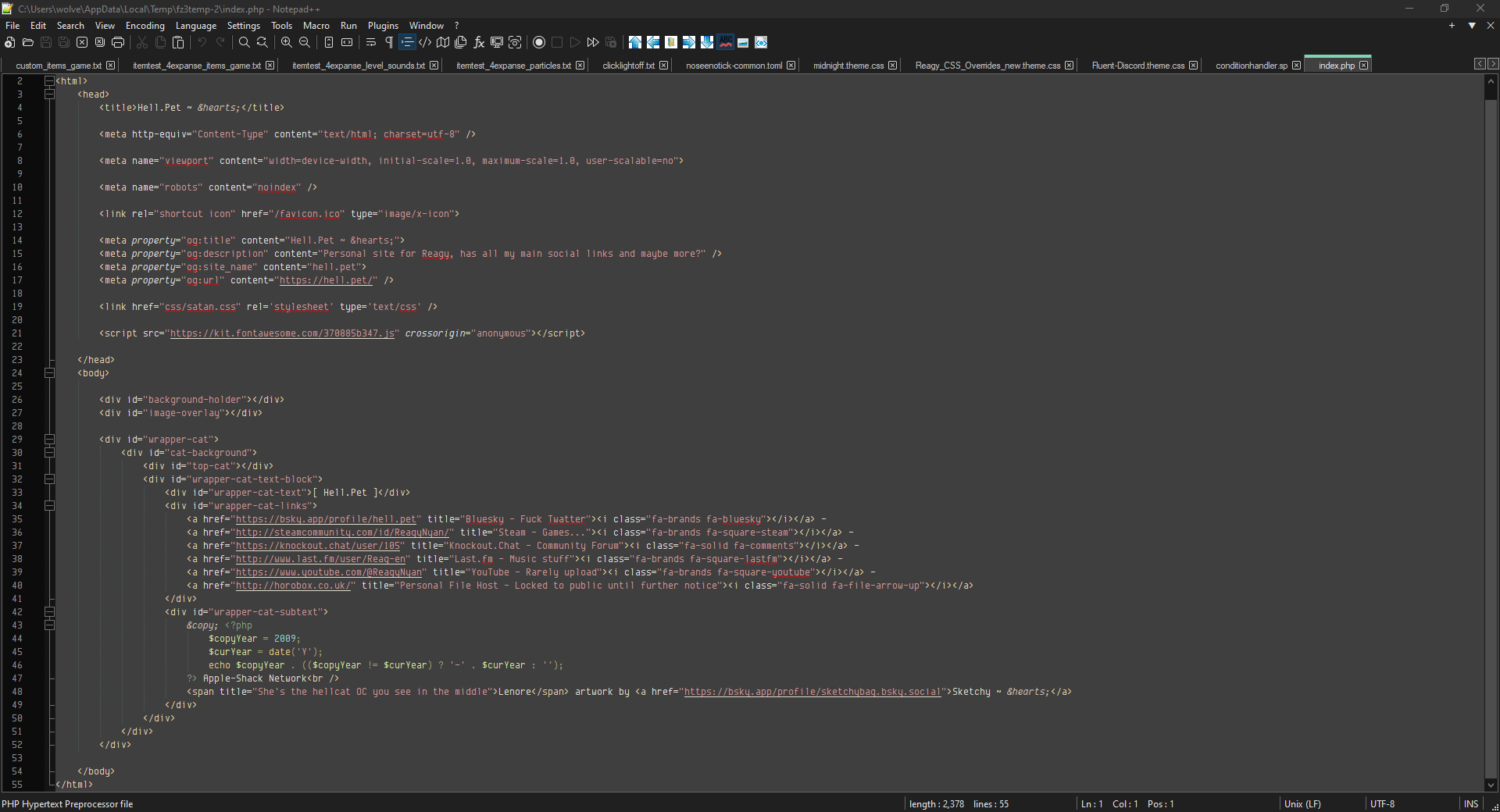The width and height of the screenshot is (1500, 812).
Task: Collapse the wrapper-cat-links fold marker
Action: pyautogui.click(x=49, y=506)
